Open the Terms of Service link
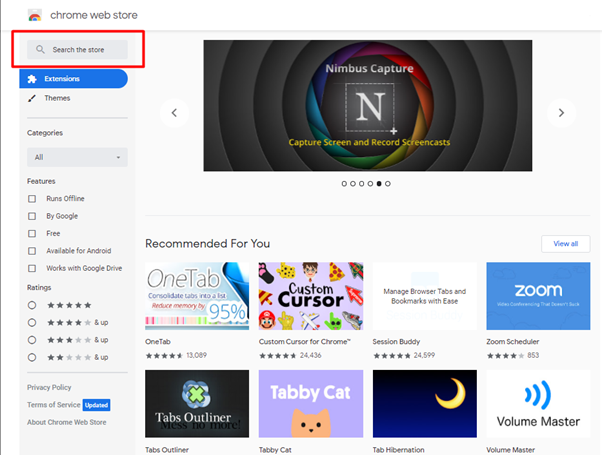Screen dimensions: 602x455 (x=54, y=405)
